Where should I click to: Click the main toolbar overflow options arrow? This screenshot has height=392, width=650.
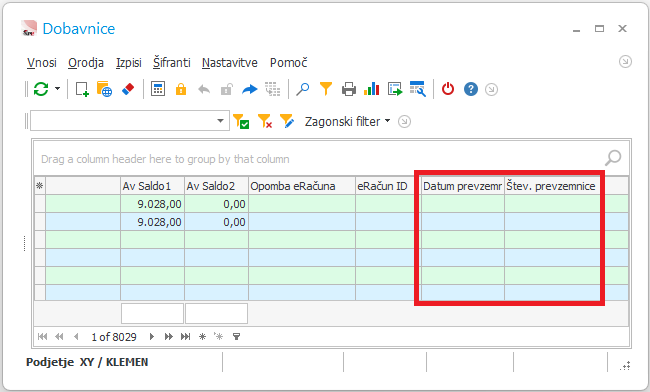click(x=491, y=89)
